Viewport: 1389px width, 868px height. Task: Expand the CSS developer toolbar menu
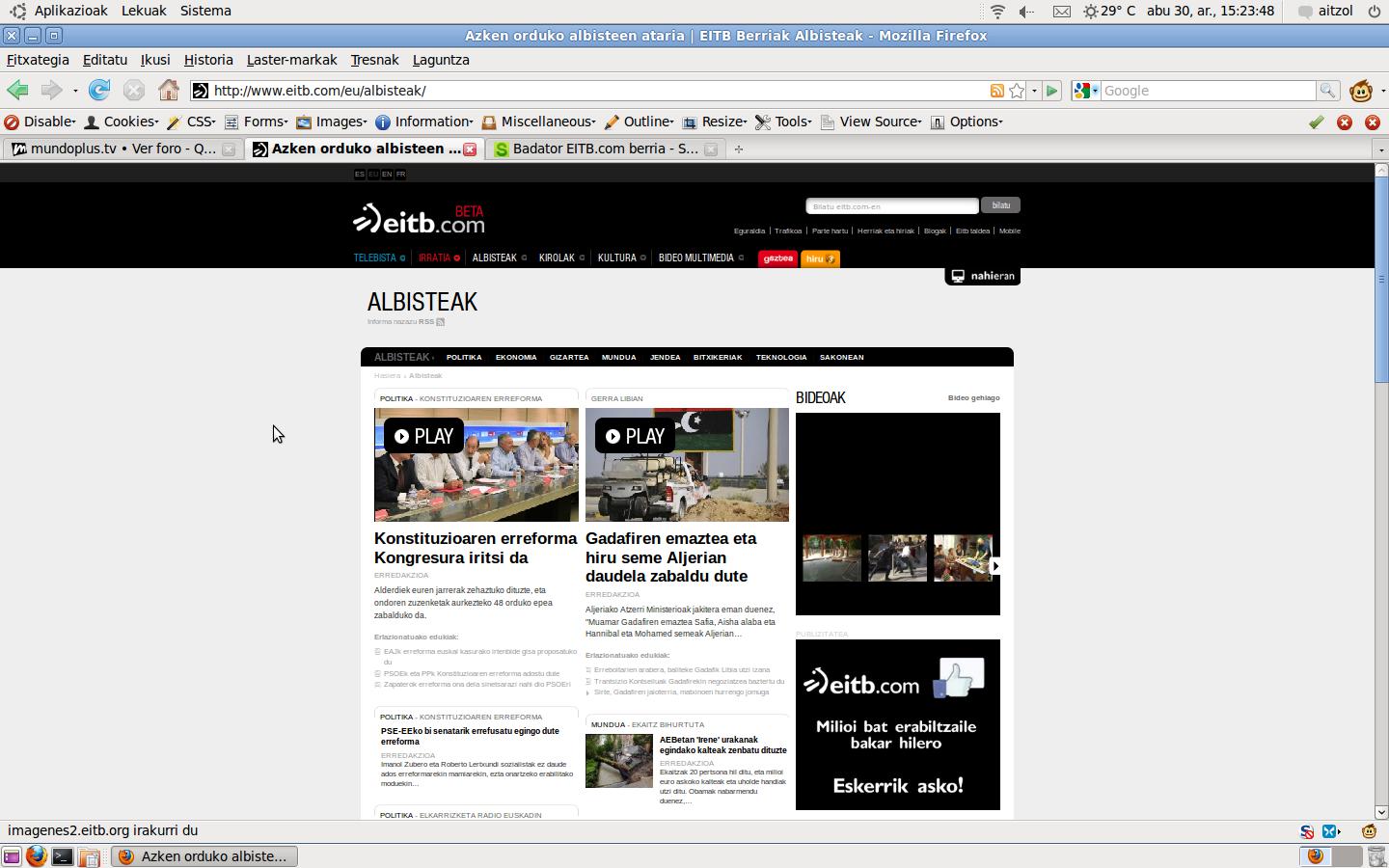[x=191, y=122]
